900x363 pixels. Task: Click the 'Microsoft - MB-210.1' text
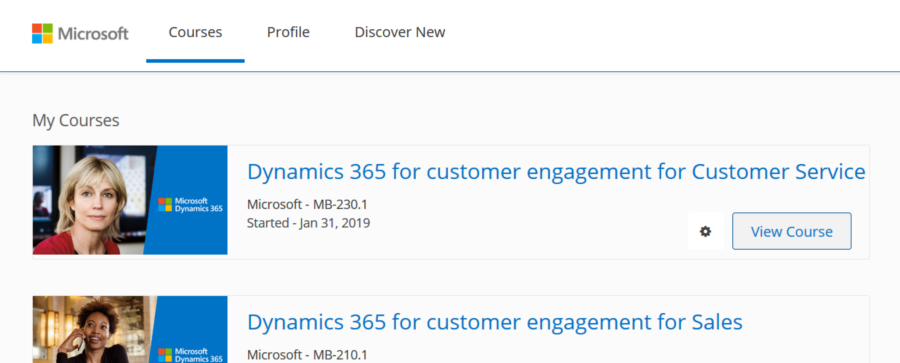(x=307, y=355)
